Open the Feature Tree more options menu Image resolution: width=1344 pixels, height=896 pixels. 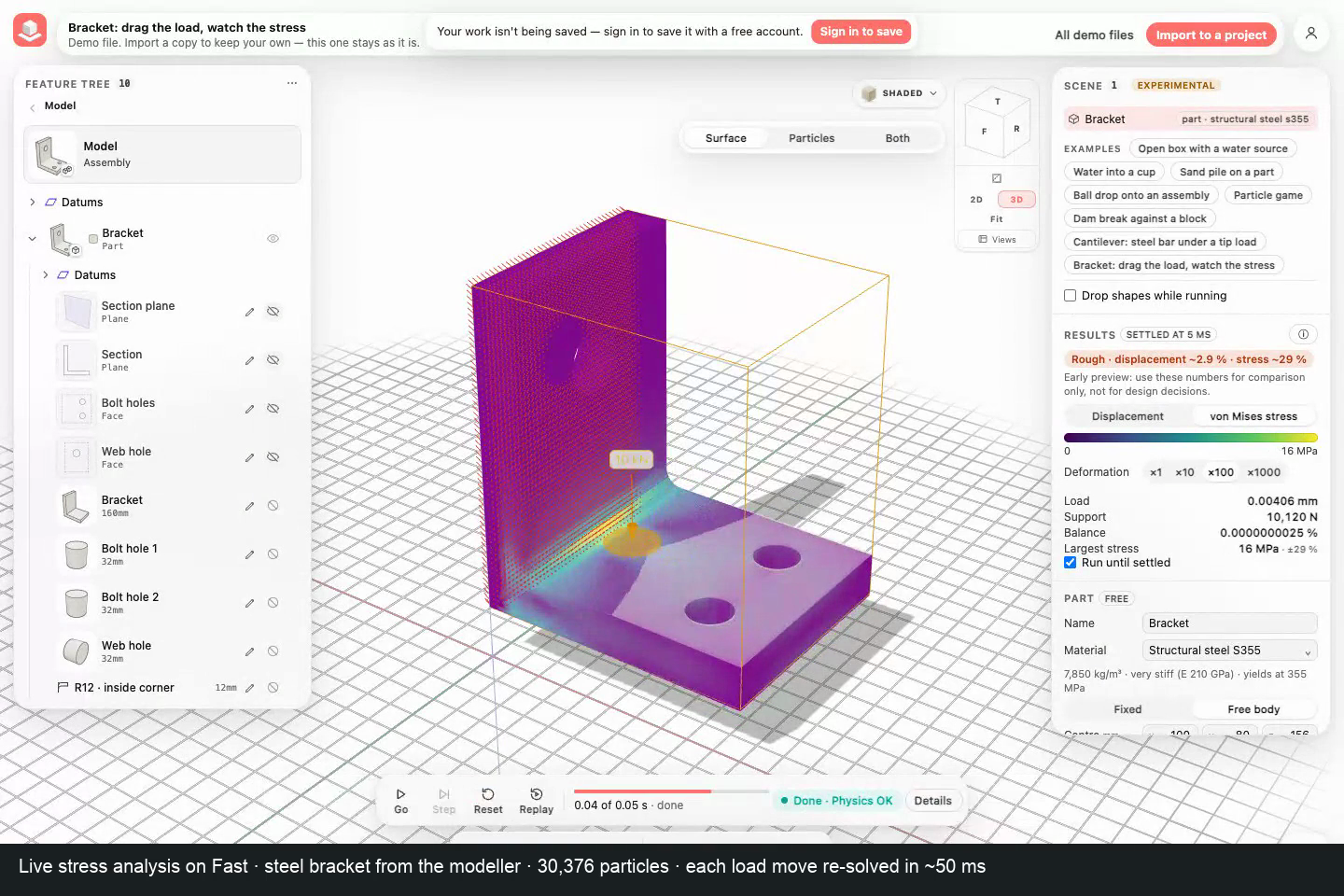tap(292, 83)
